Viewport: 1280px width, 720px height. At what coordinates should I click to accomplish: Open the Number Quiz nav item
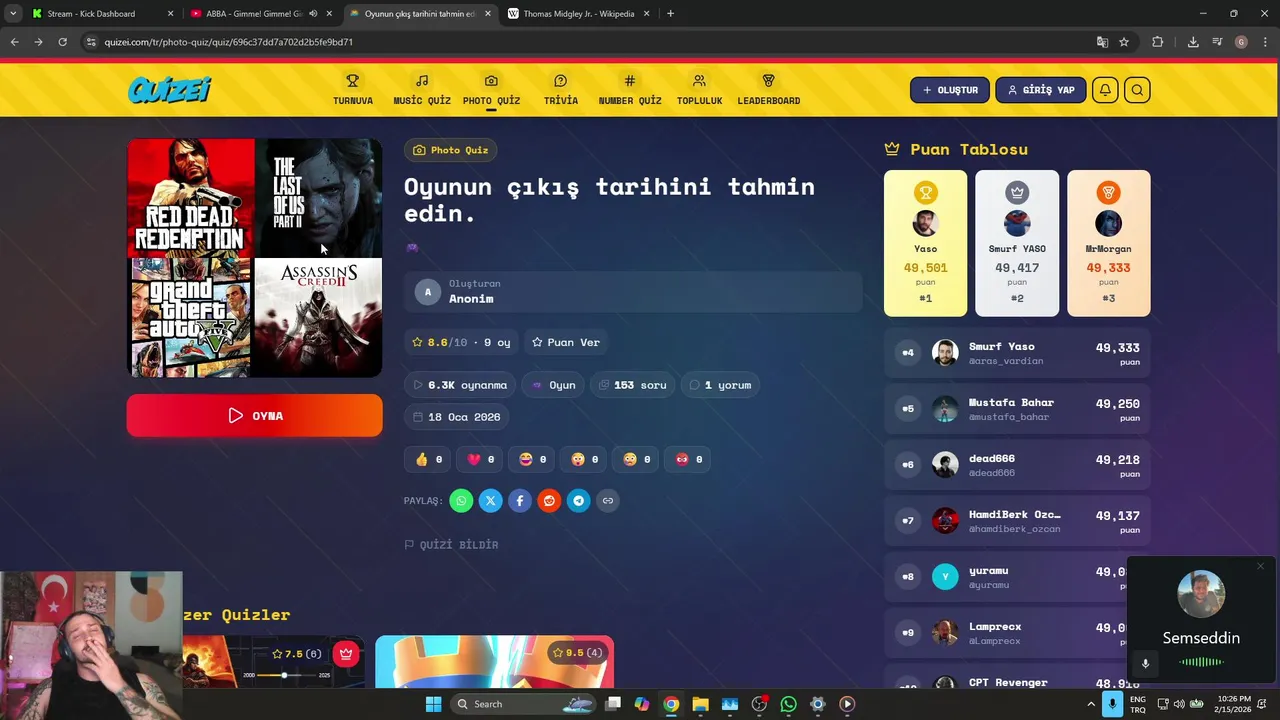pos(630,90)
